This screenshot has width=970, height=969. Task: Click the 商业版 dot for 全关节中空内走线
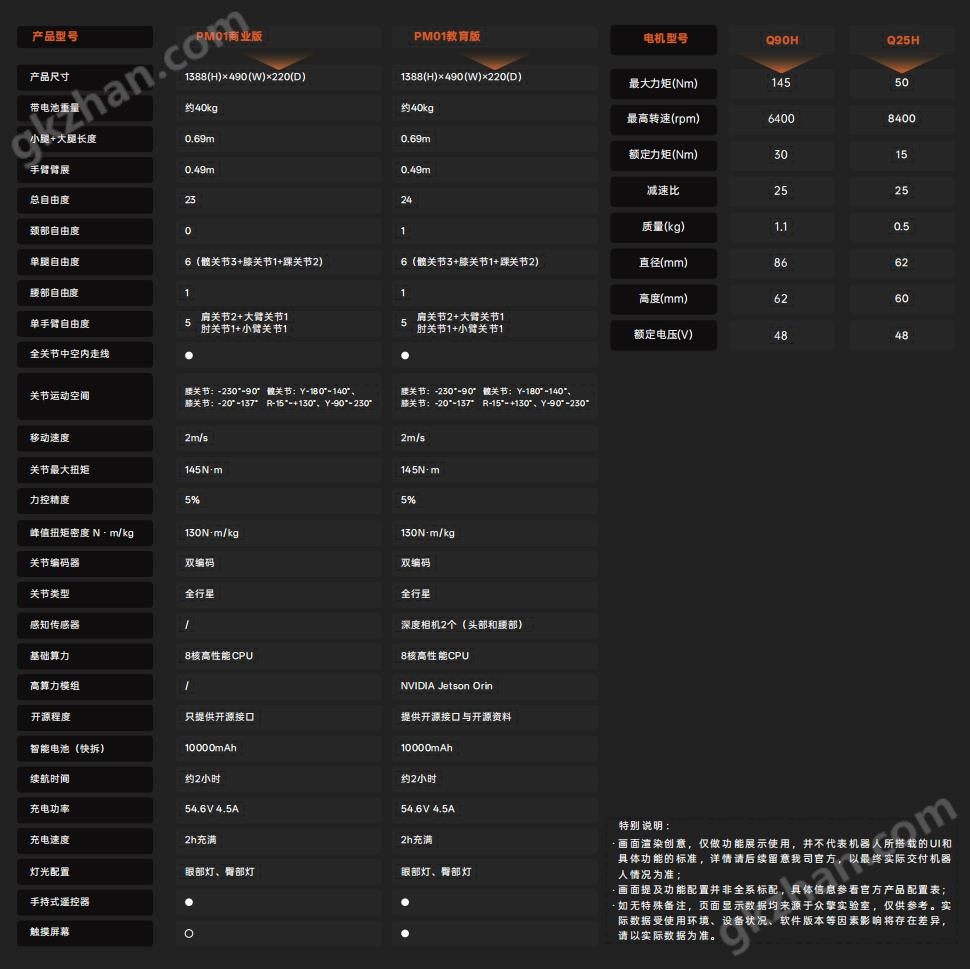[189, 355]
